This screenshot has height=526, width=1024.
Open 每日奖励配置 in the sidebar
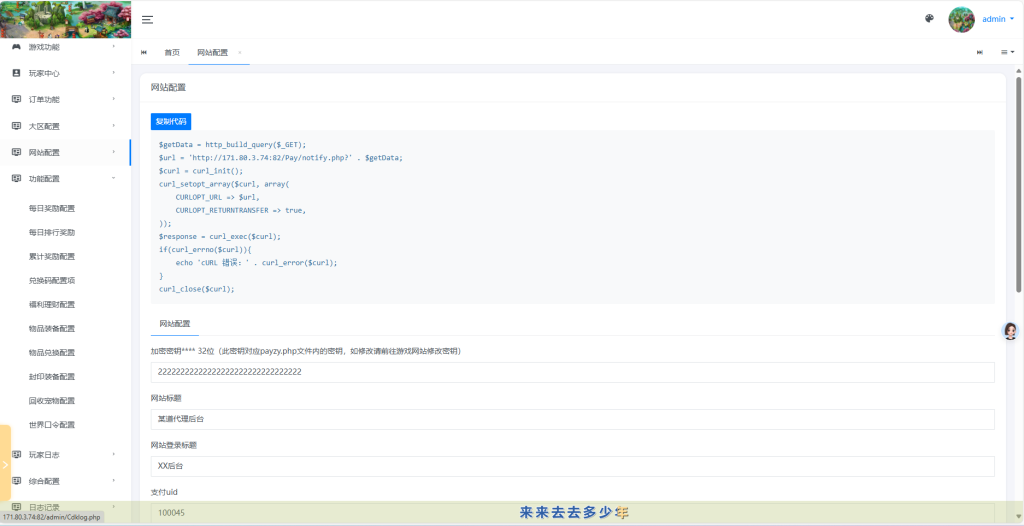point(52,208)
